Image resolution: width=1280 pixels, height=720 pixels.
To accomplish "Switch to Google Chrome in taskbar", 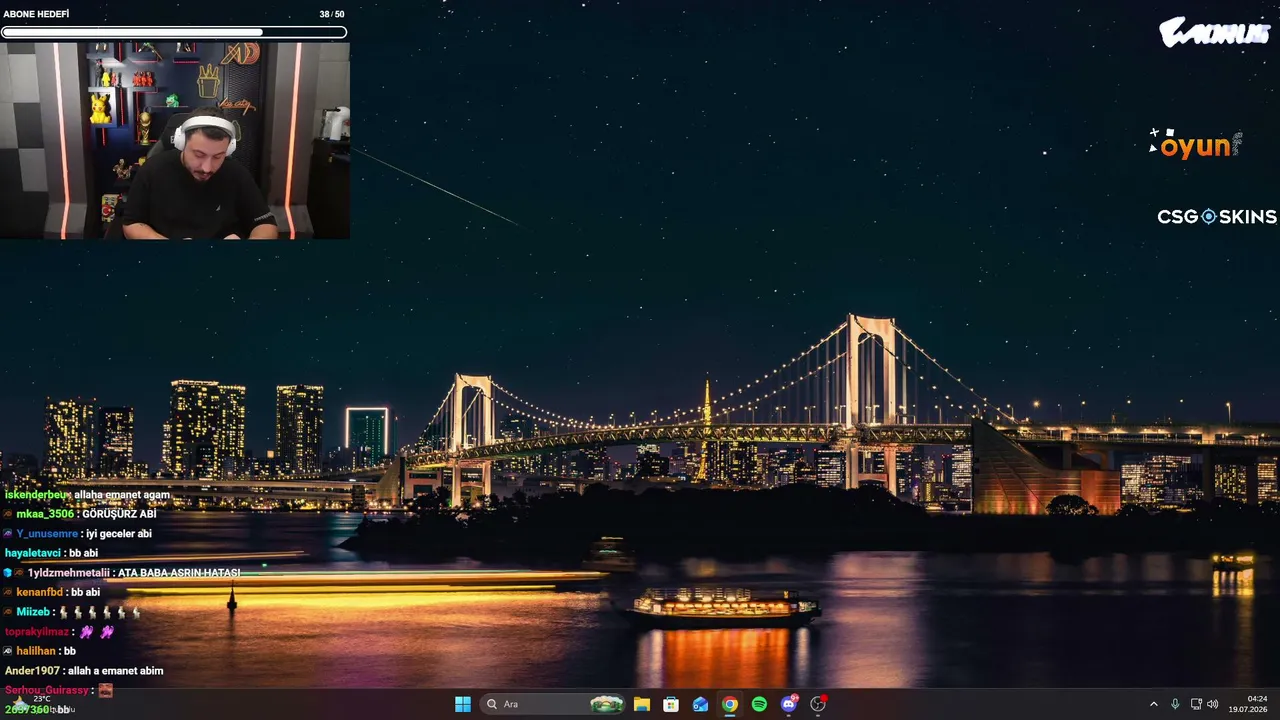I will pos(730,704).
